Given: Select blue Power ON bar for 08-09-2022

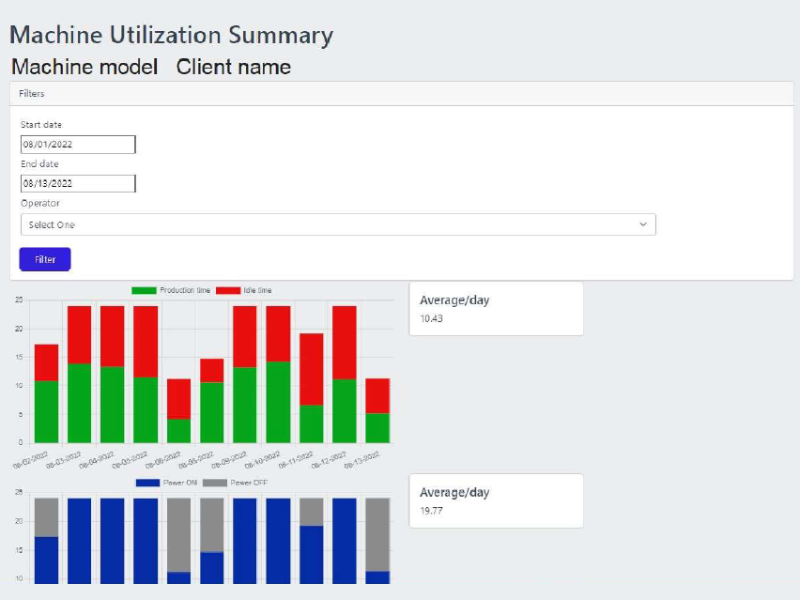Looking at the screenshot, I should click(x=245, y=540).
